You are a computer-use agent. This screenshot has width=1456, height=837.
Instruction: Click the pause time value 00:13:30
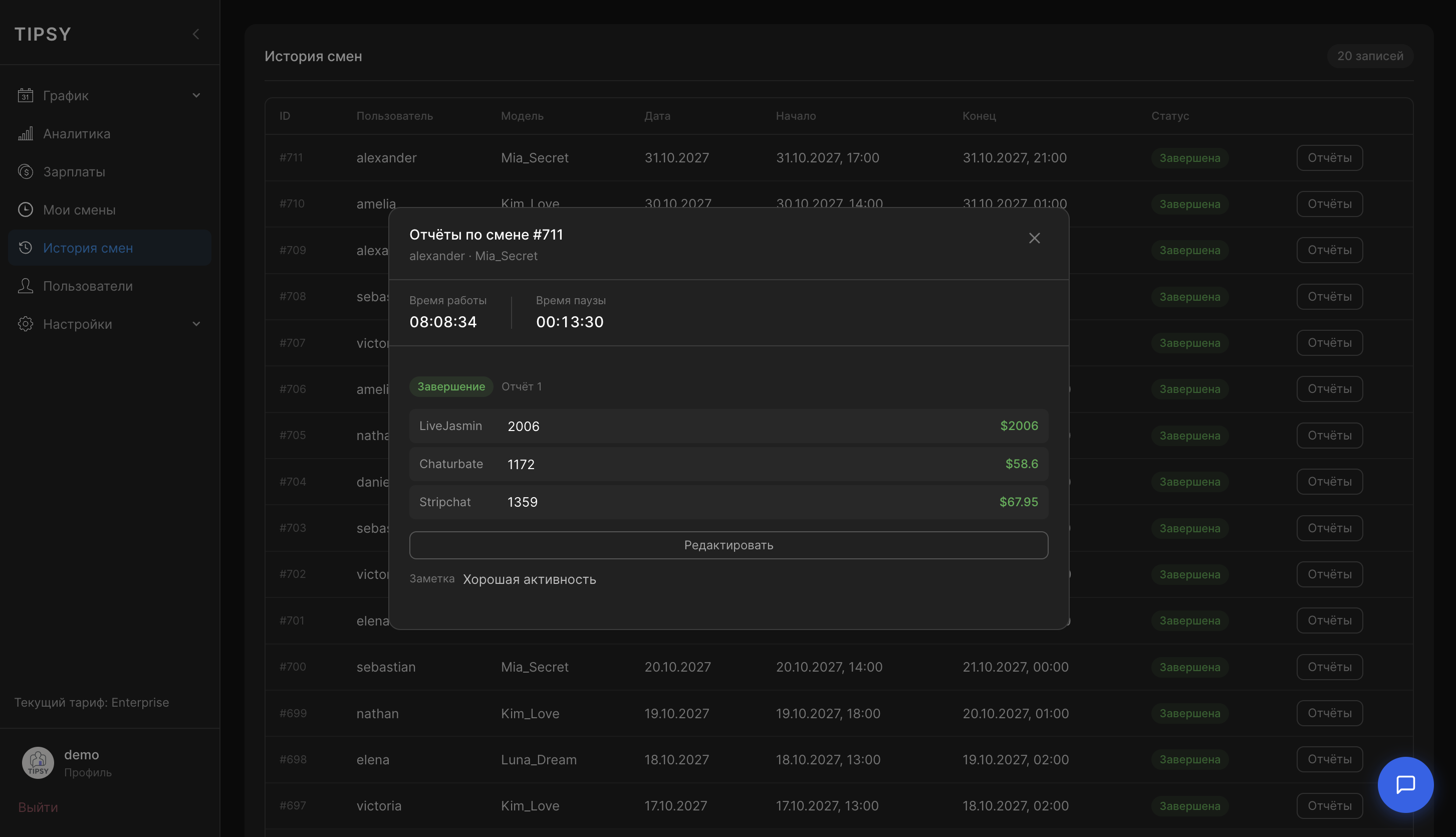pos(570,322)
